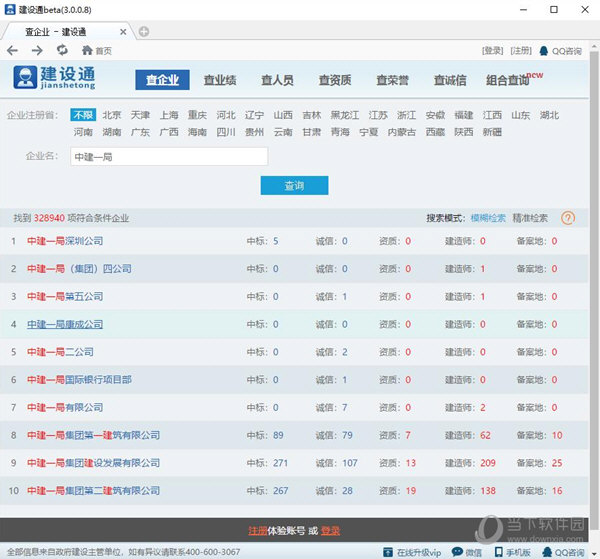This screenshot has height=559, width=600.
Task: Click the 企业名 input field
Action: (x=169, y=156)
